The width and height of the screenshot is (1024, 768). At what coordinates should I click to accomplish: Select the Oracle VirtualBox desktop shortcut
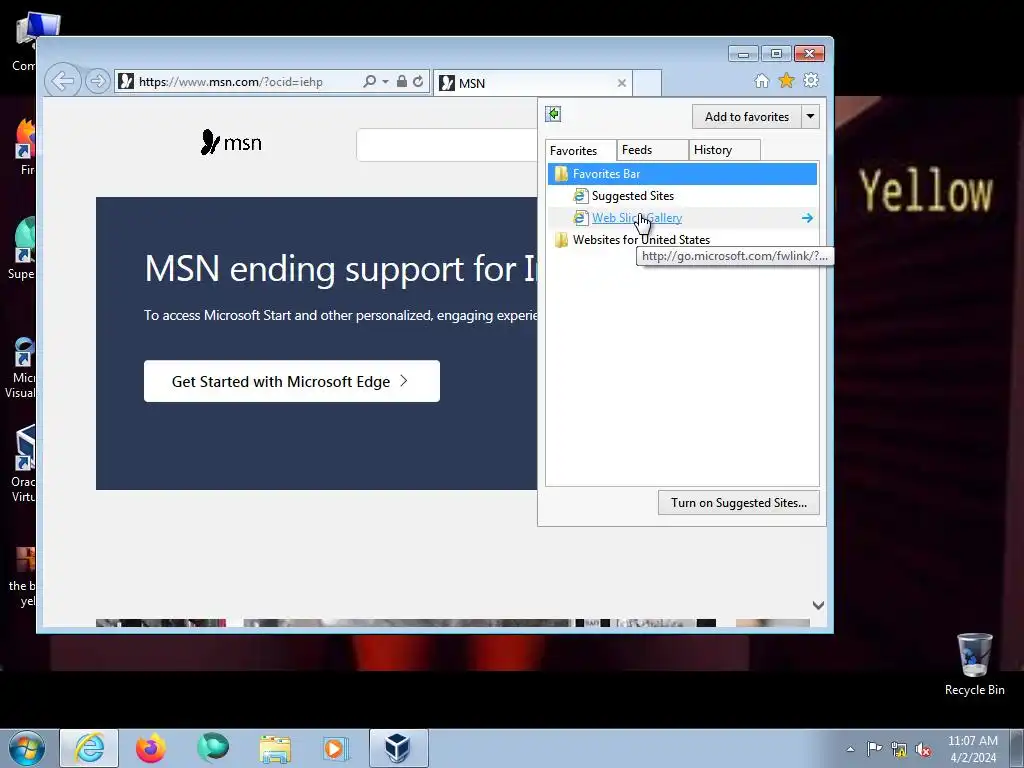tap(24, 464)
